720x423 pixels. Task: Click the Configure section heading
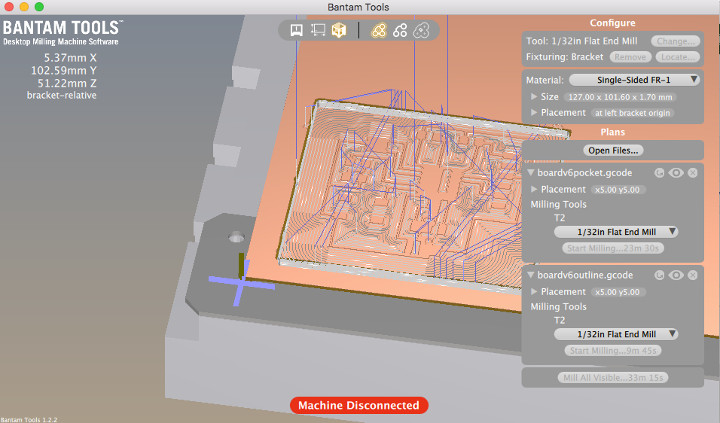613,23
